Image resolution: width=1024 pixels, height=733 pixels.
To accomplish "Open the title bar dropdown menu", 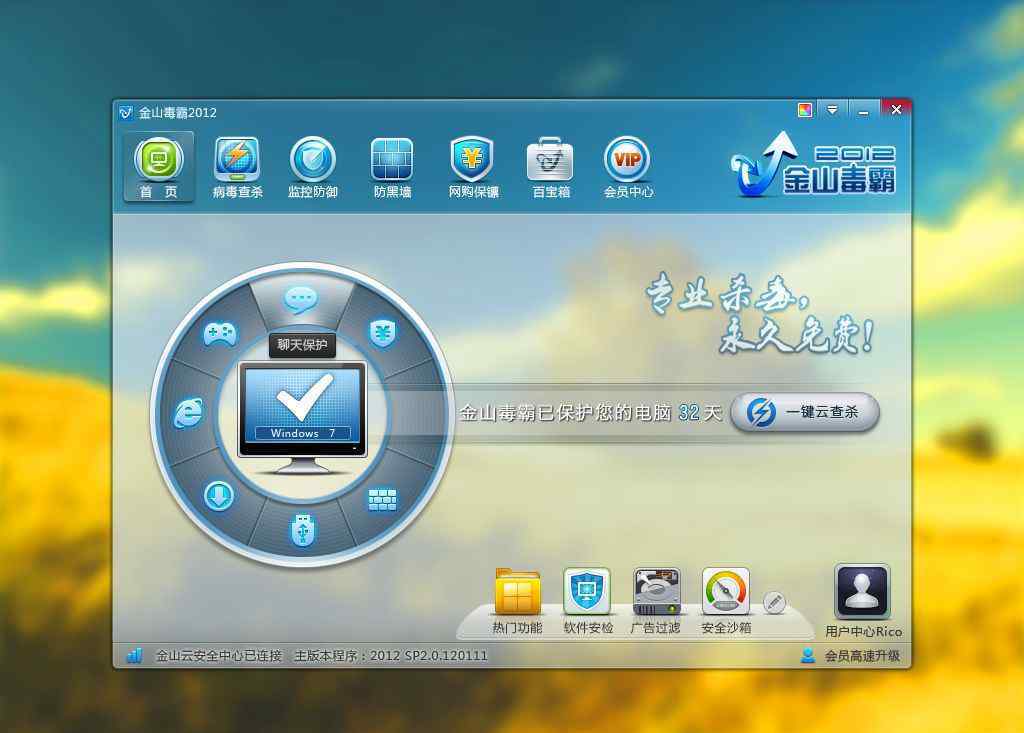I will tap(832, 110).
